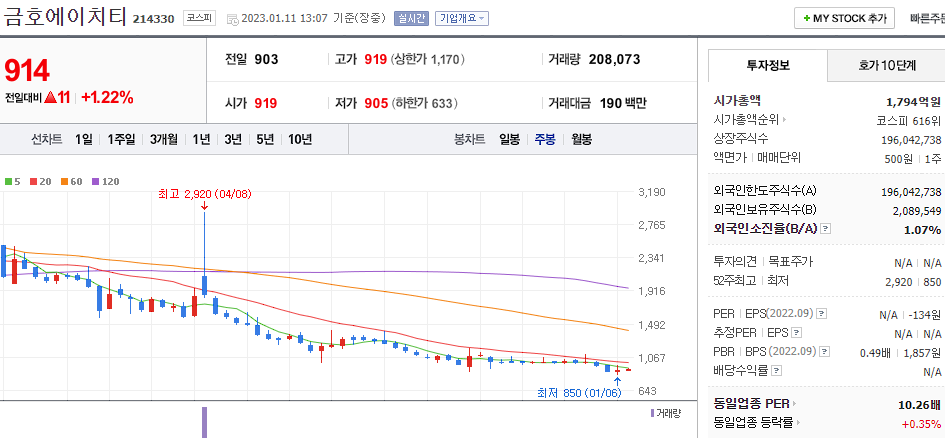
Task: Select the 1년 line chart
Action: [x=201, y=140]
